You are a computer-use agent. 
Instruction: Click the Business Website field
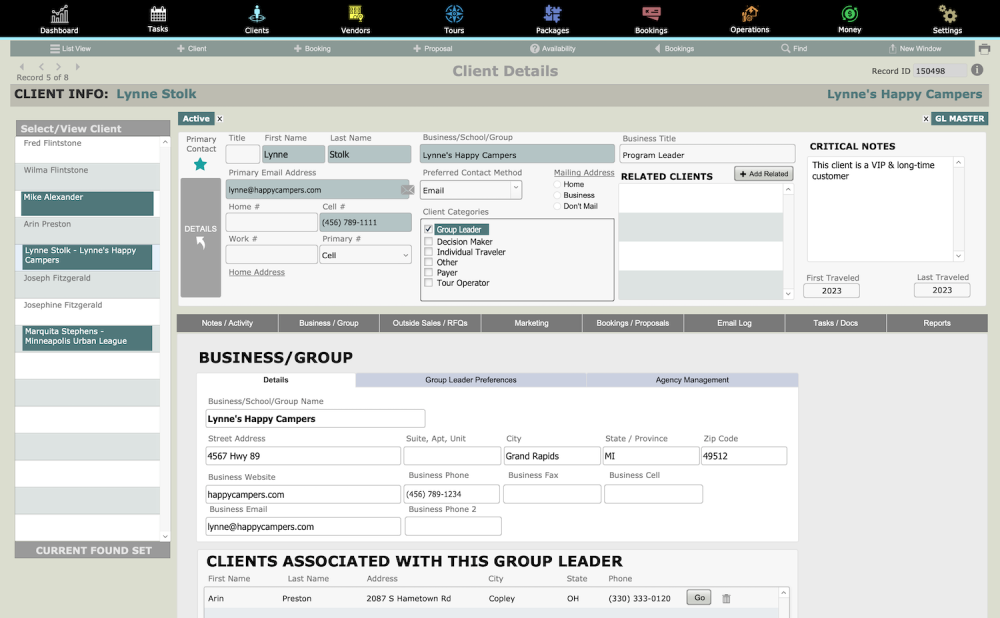(x=303, y=494)
